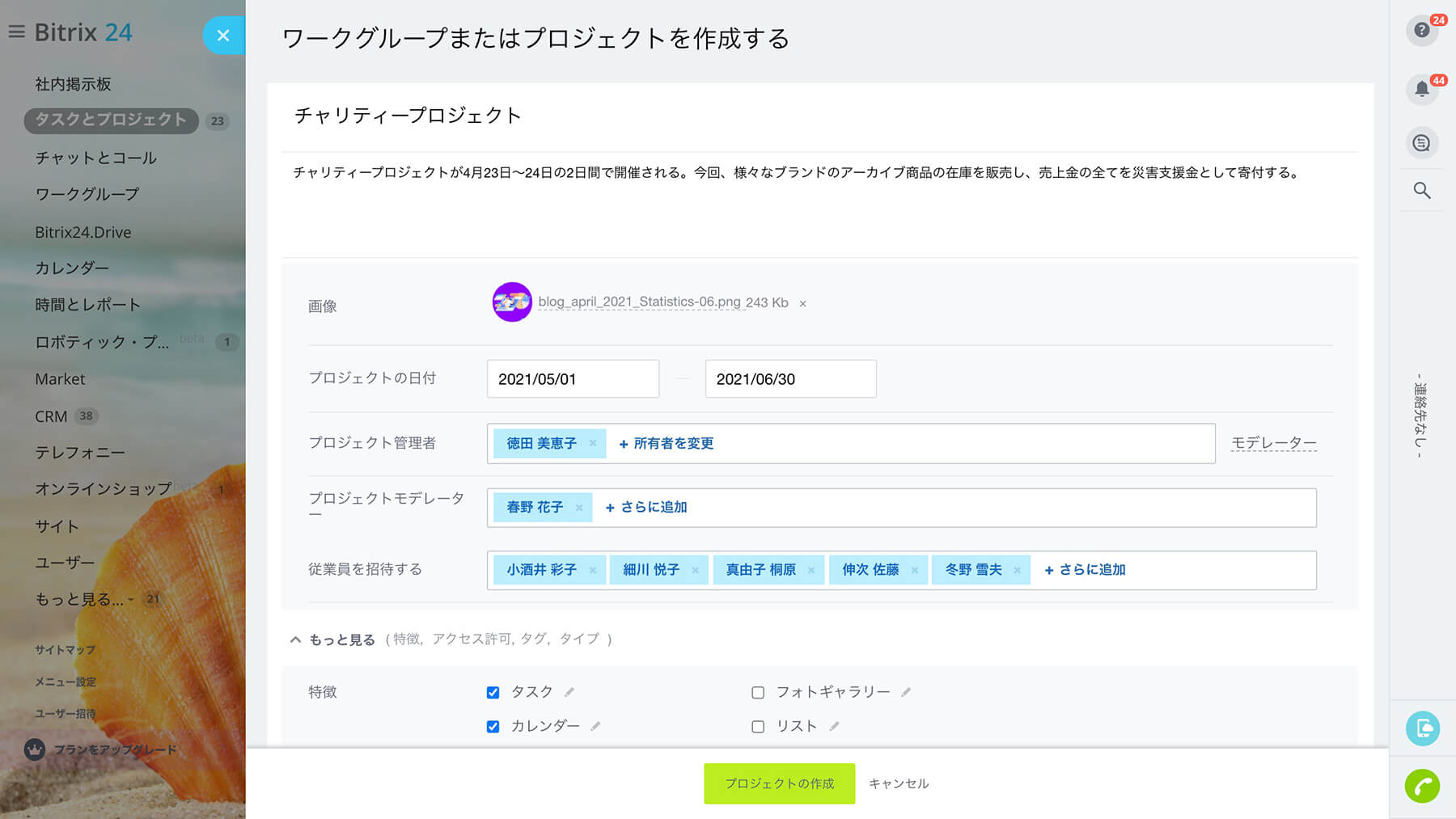This screenshot has height=819, width=1456.
Task: Click into the project description text area
Action: 820,205
